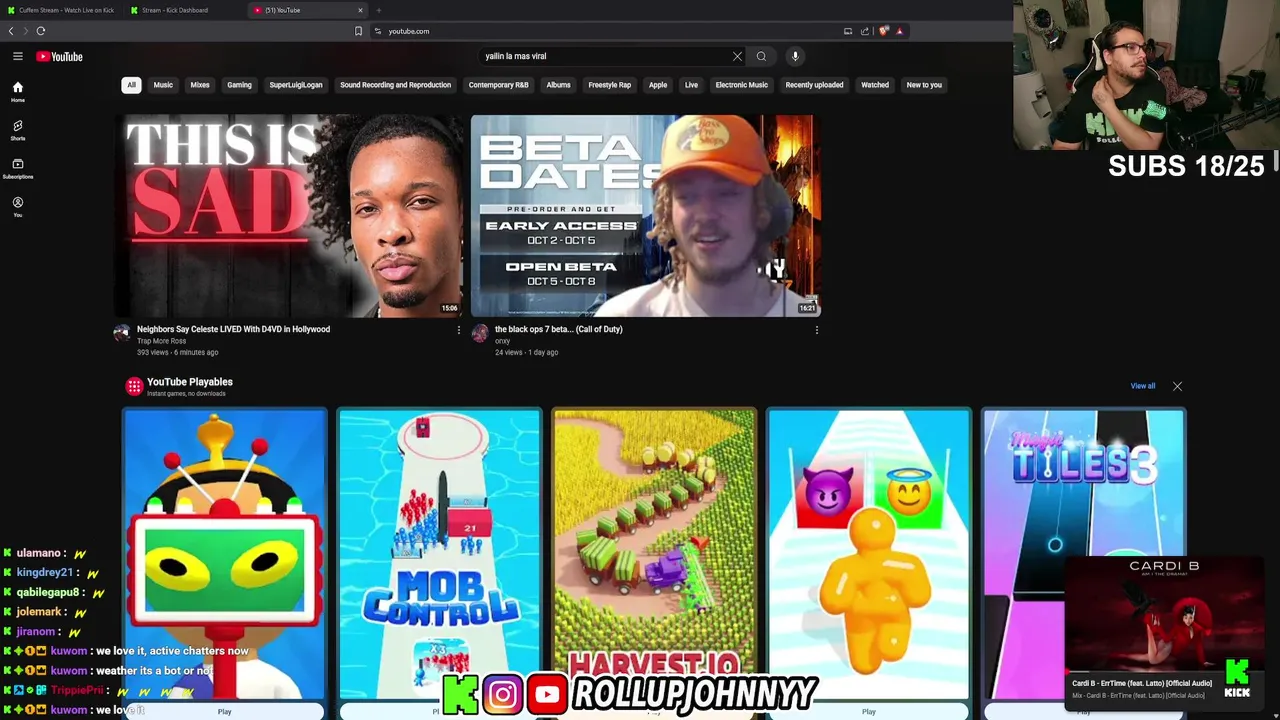Click the search magnifier button
Screen dimensions: 1280x720
tap(761, 56)
